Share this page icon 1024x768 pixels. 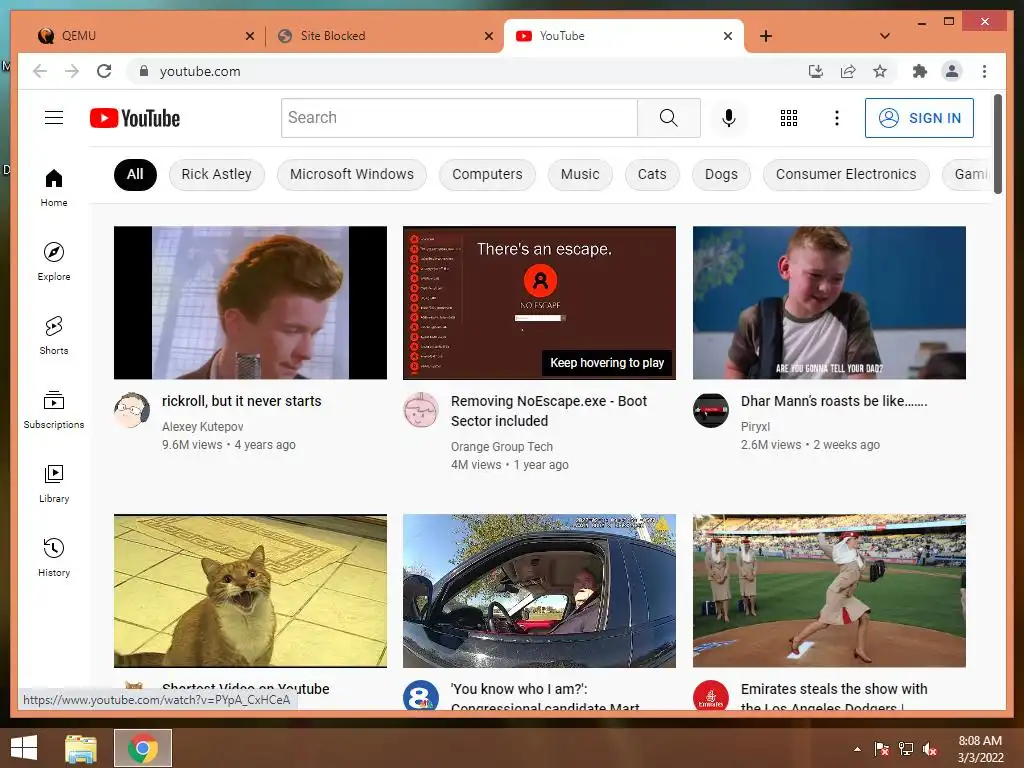coord(848,71)
